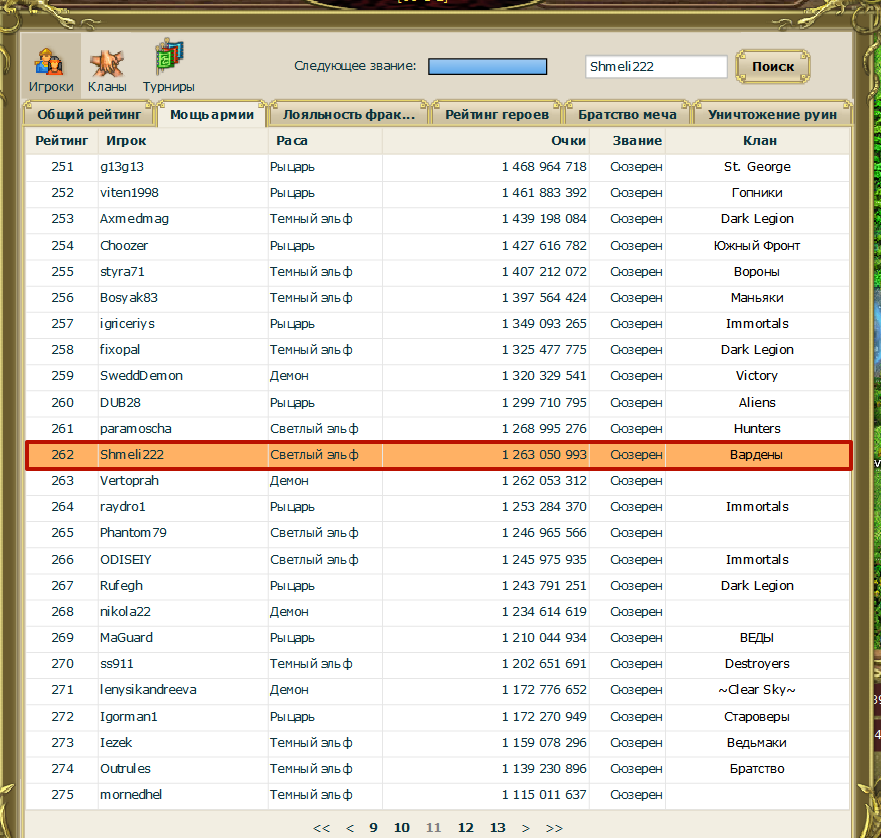Open the Братство меча tab
This screenshot has height=838, width=881.
point(628,114)
